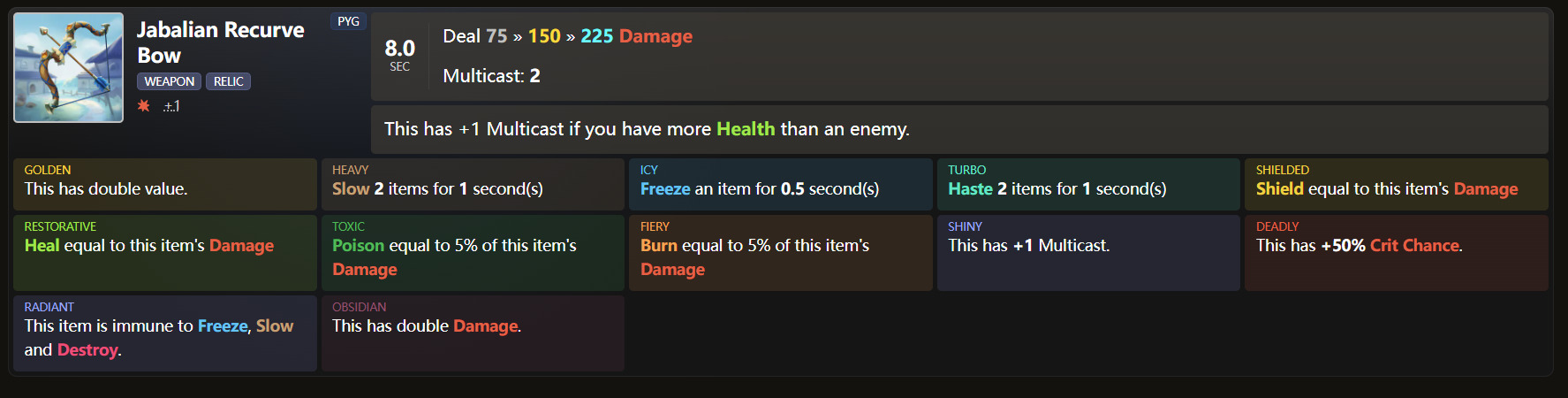Image resolution: width=1568 pixels, height=398 pixels.
Task: Select the Golden enchantment card
Action: (165, 184)
